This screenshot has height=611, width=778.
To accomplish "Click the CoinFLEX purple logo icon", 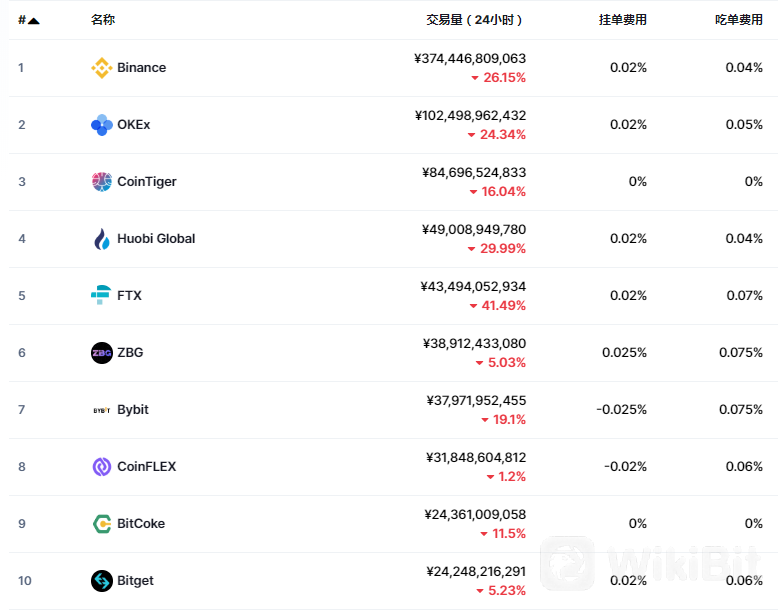I will click(x=102, y=467).
